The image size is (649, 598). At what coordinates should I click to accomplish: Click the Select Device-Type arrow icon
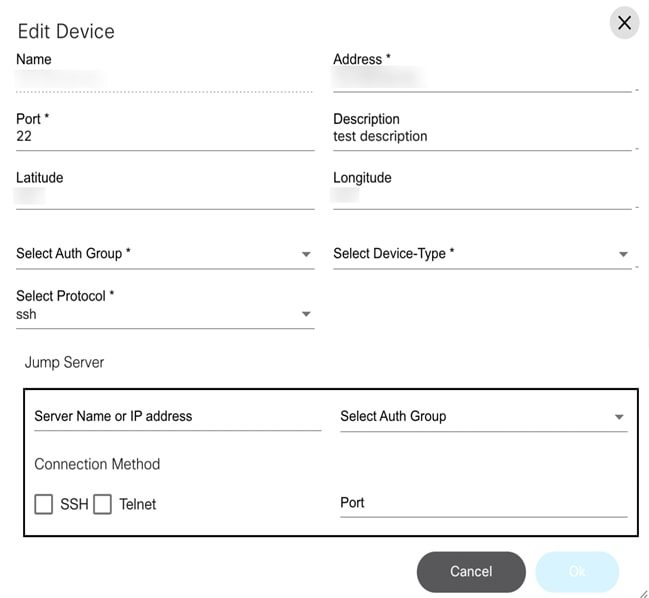coord(623,255)
